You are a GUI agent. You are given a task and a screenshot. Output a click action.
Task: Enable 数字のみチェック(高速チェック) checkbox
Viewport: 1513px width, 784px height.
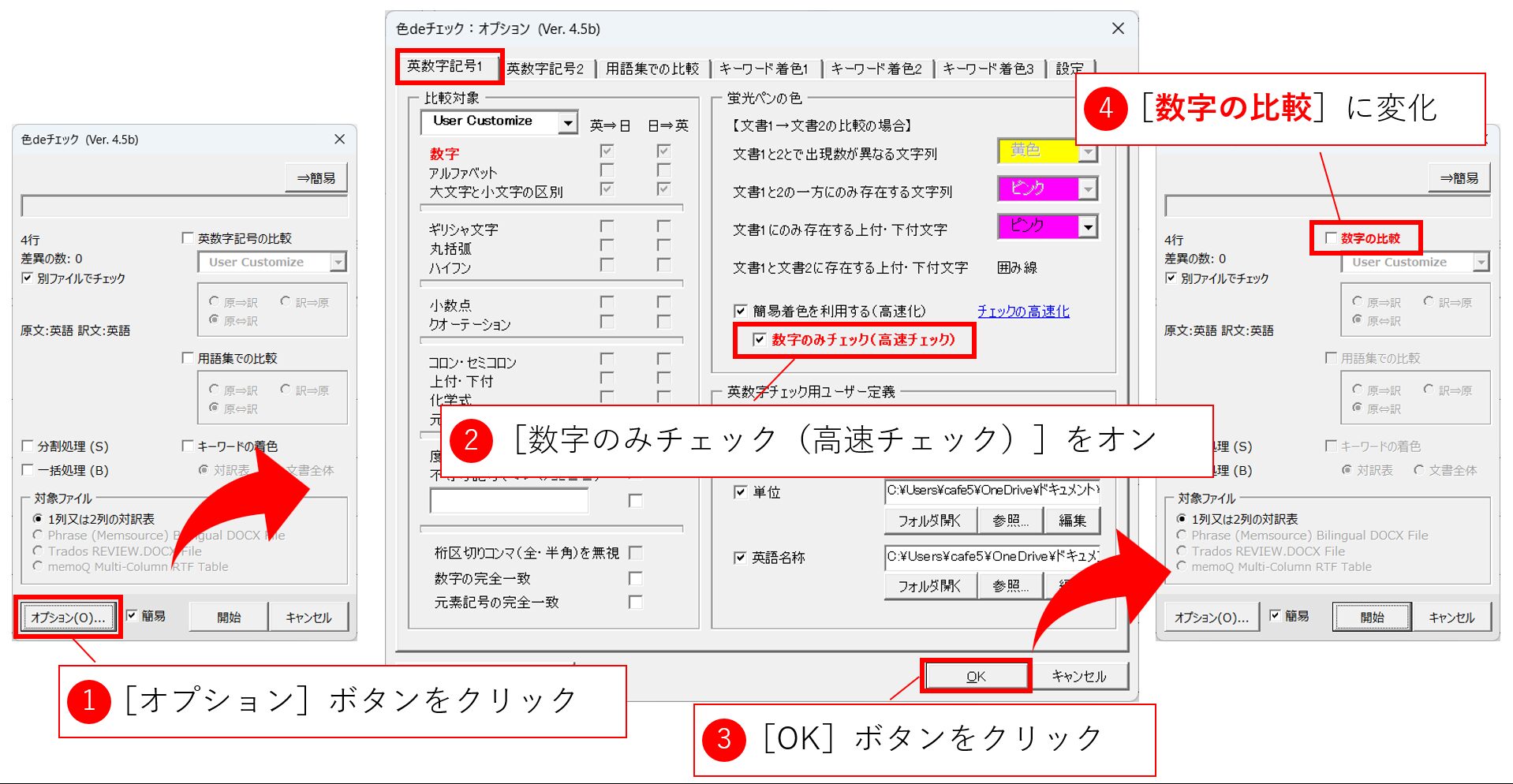pos(759,339)
